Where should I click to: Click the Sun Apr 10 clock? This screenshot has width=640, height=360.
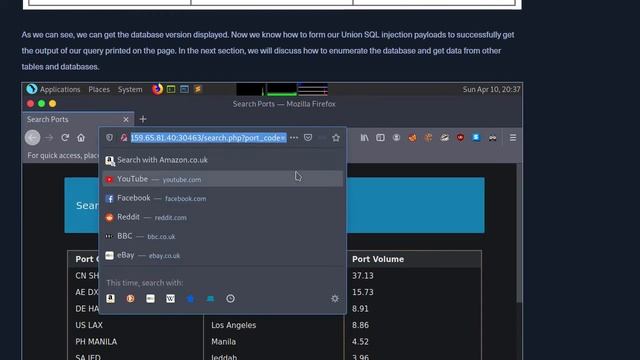coord(491,89)
